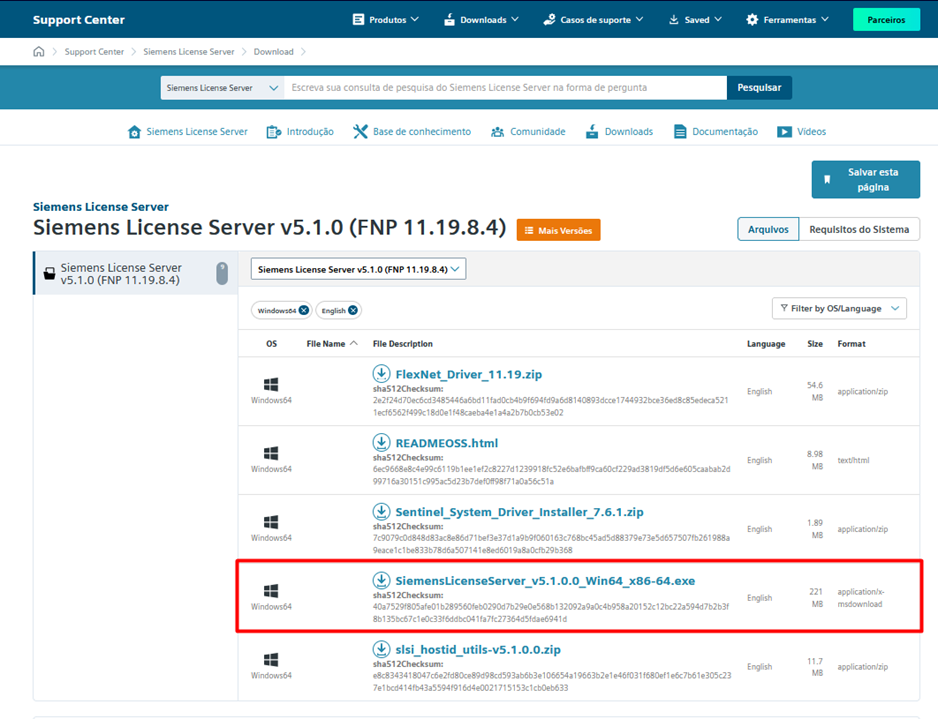Select the Arquivos tab
The image size is (938, 719).
click(768, 229)
